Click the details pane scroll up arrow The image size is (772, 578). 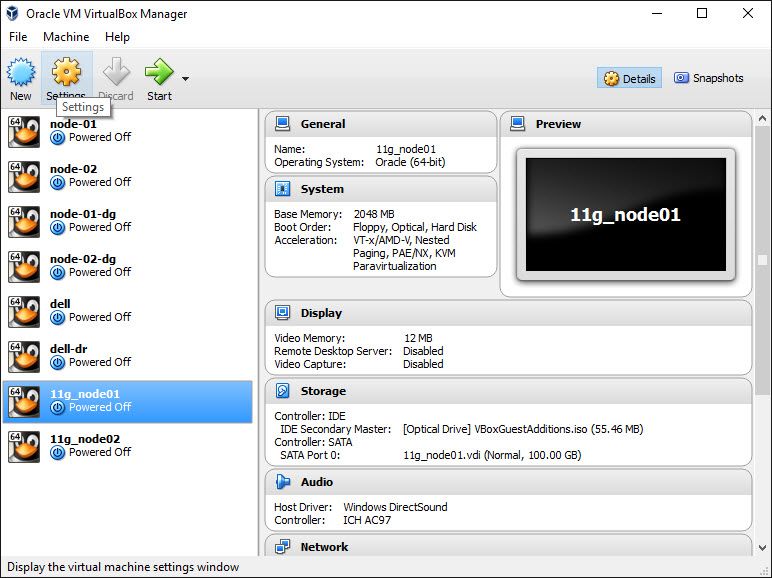[762, 118]
